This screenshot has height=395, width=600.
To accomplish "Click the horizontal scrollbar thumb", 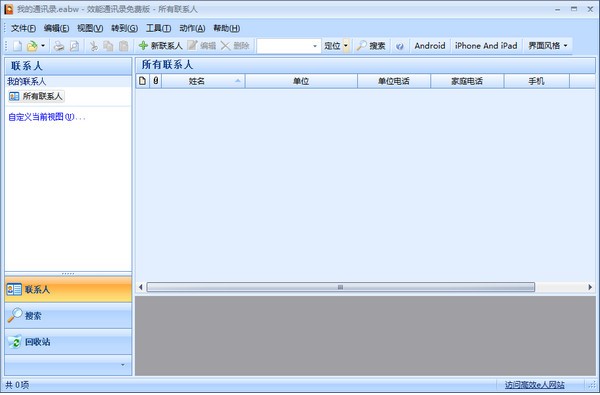I will pyautogui.click(x=341, y=287).
